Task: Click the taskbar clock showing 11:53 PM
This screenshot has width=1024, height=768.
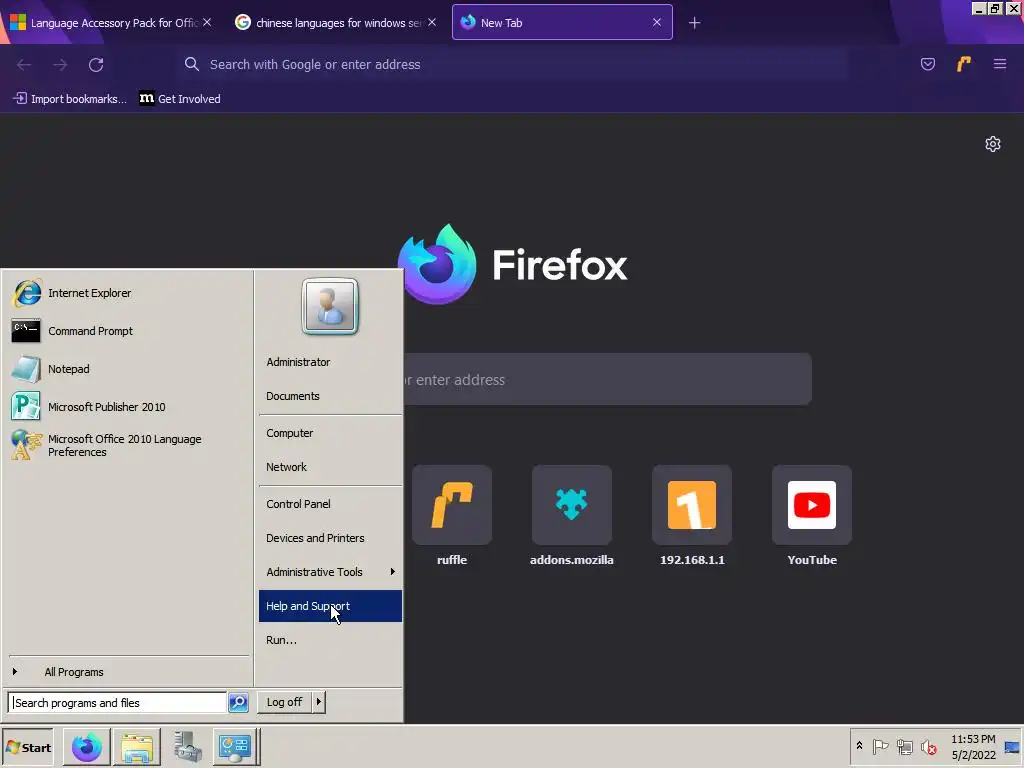Action: pyautogui.click(x=973, y=747)
